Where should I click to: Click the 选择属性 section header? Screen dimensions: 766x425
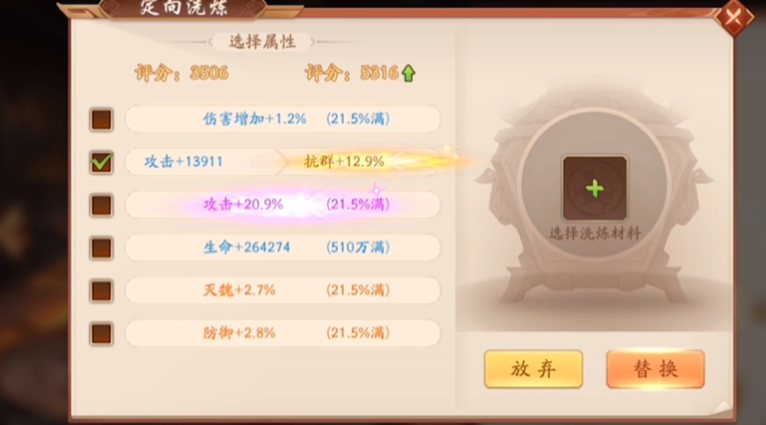[x=262, y=42]
